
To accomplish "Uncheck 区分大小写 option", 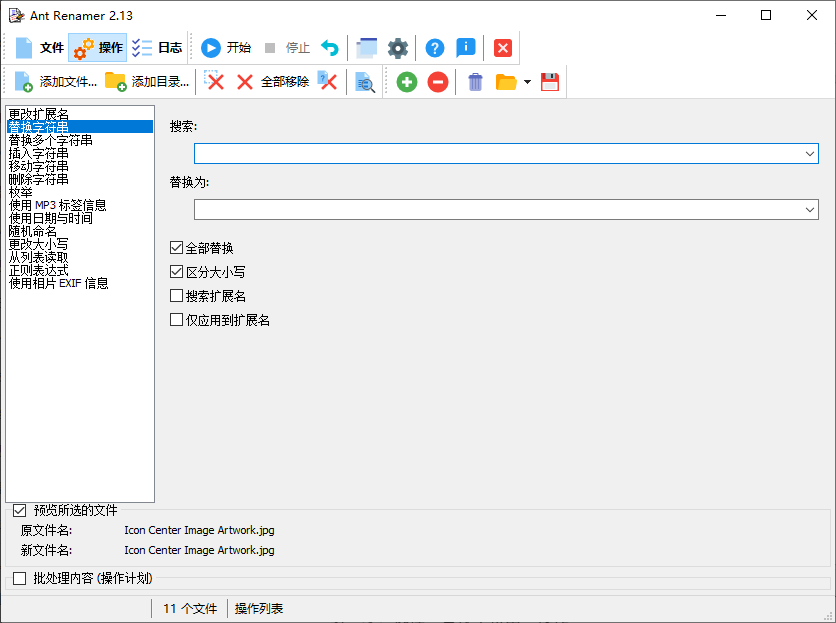I will pos(176,271).
